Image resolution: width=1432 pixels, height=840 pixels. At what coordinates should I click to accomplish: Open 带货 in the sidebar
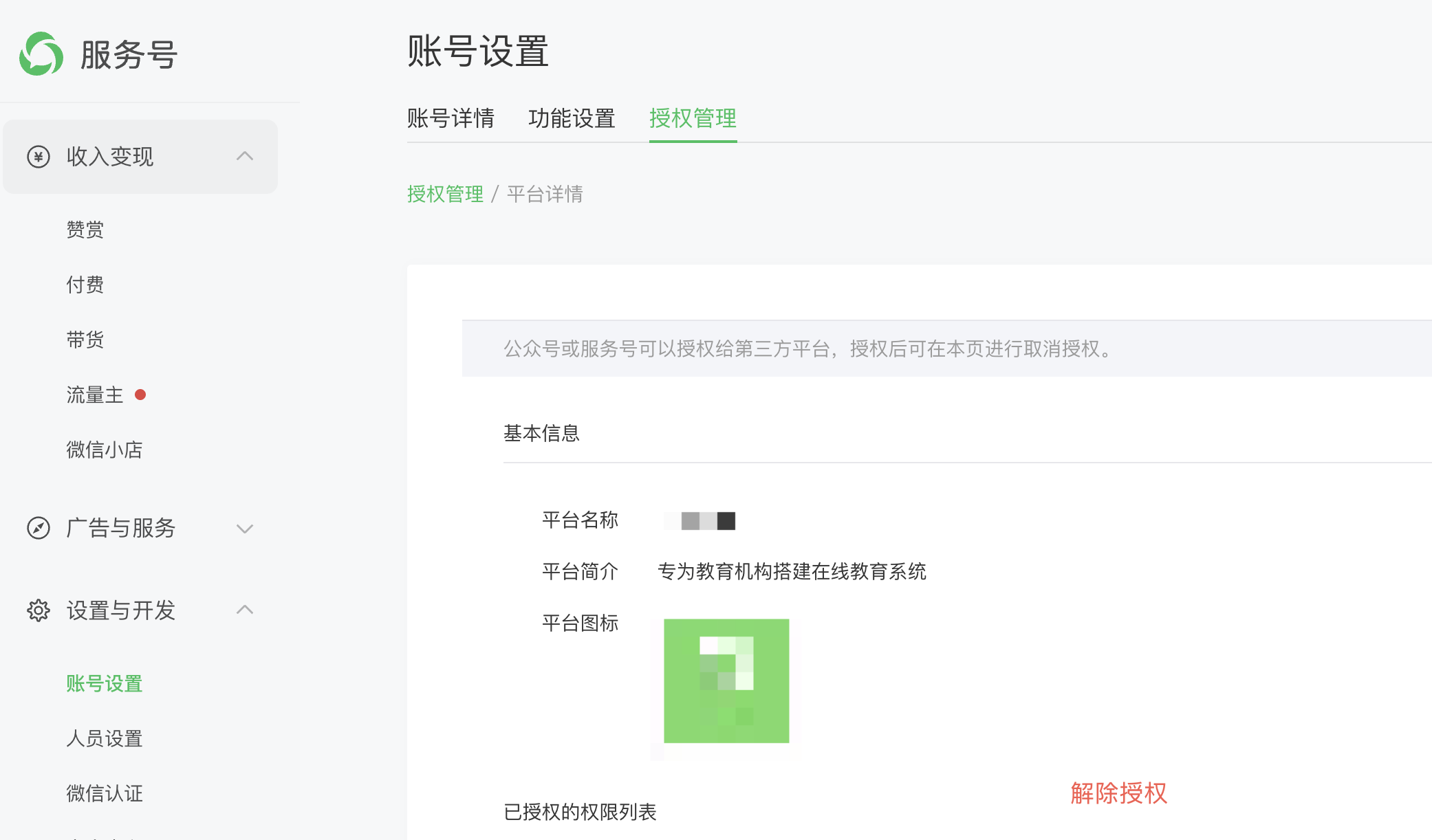(x=85, y=340)
